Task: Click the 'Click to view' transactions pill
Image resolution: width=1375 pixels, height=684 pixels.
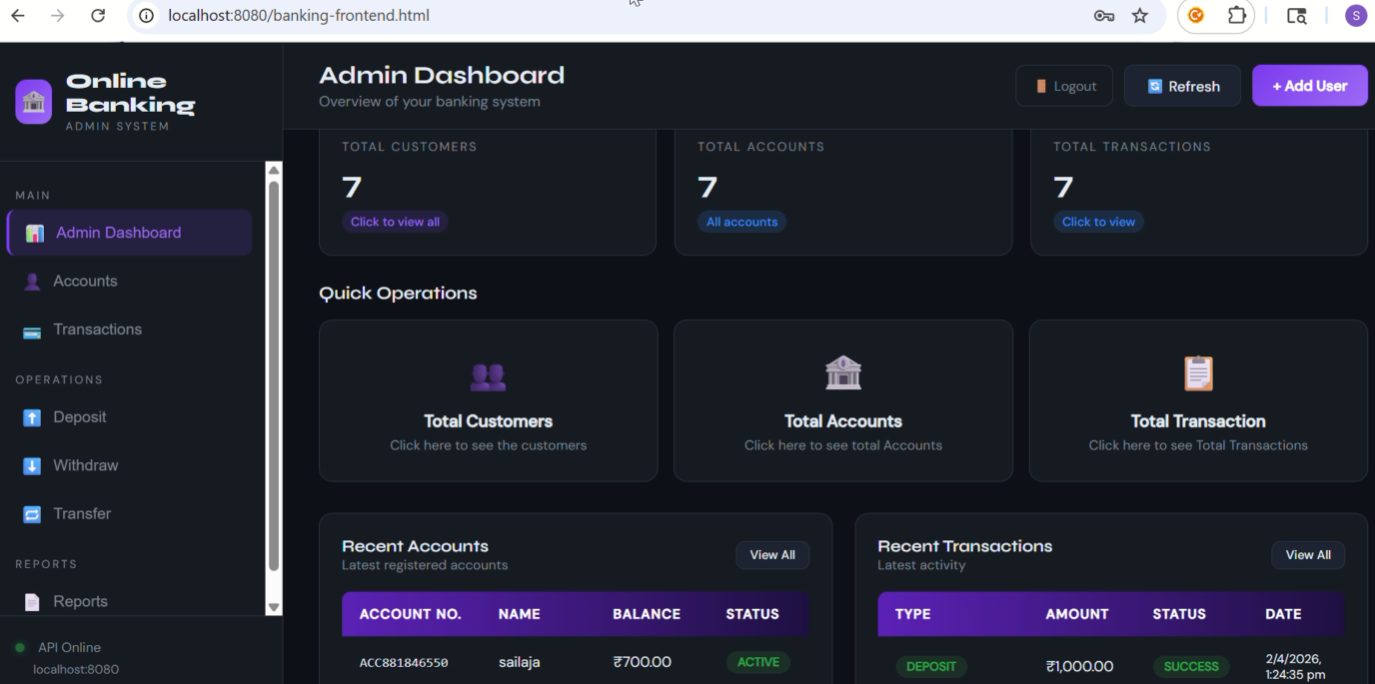Action: click(x=1098, y=222)
